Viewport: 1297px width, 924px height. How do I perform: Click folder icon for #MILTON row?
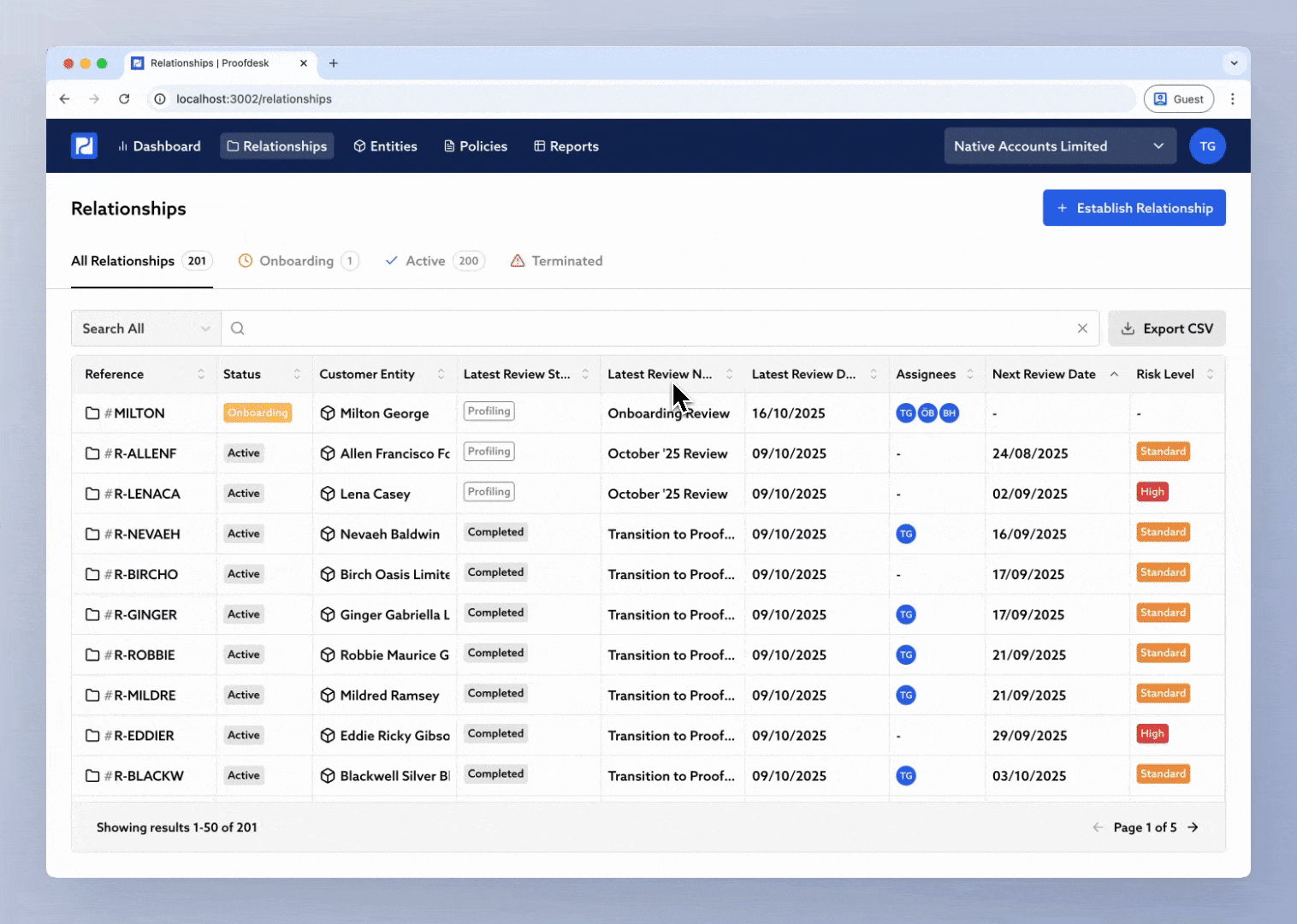92,413
